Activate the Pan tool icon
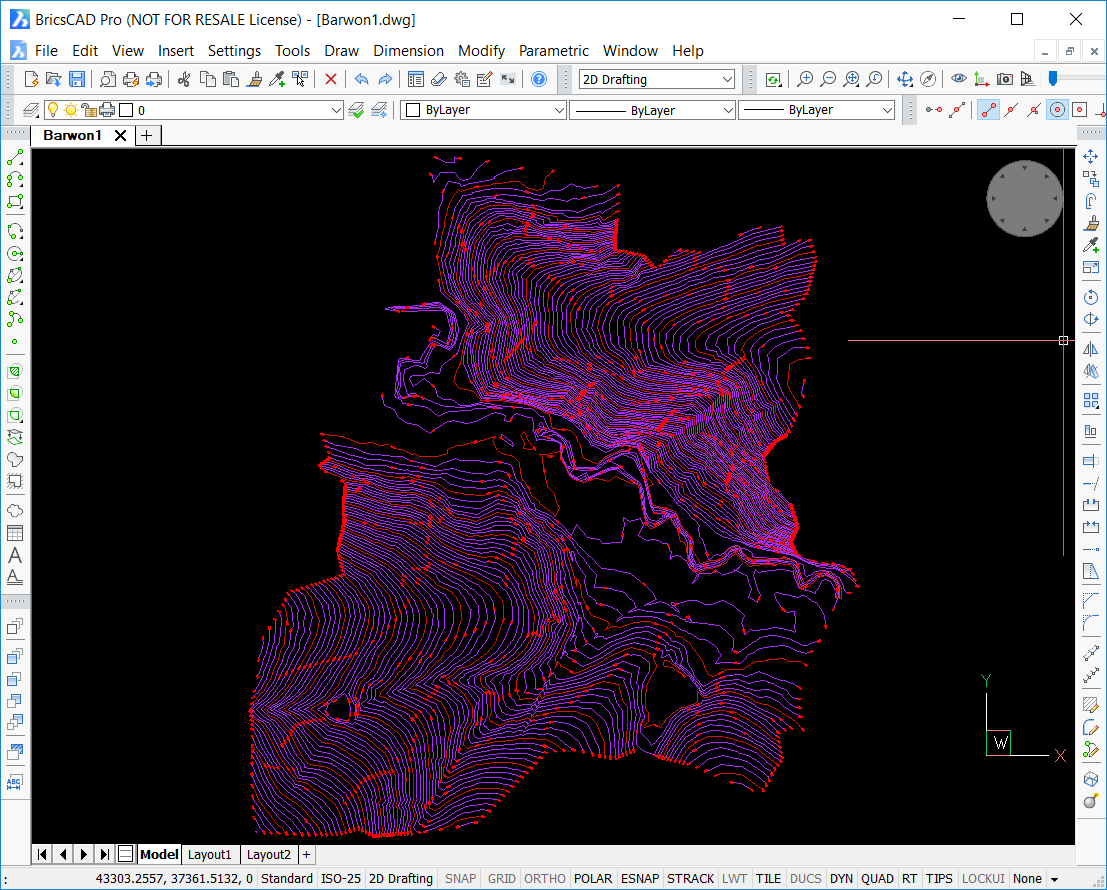Viewport: 1107px width, 890px height. 904,80
